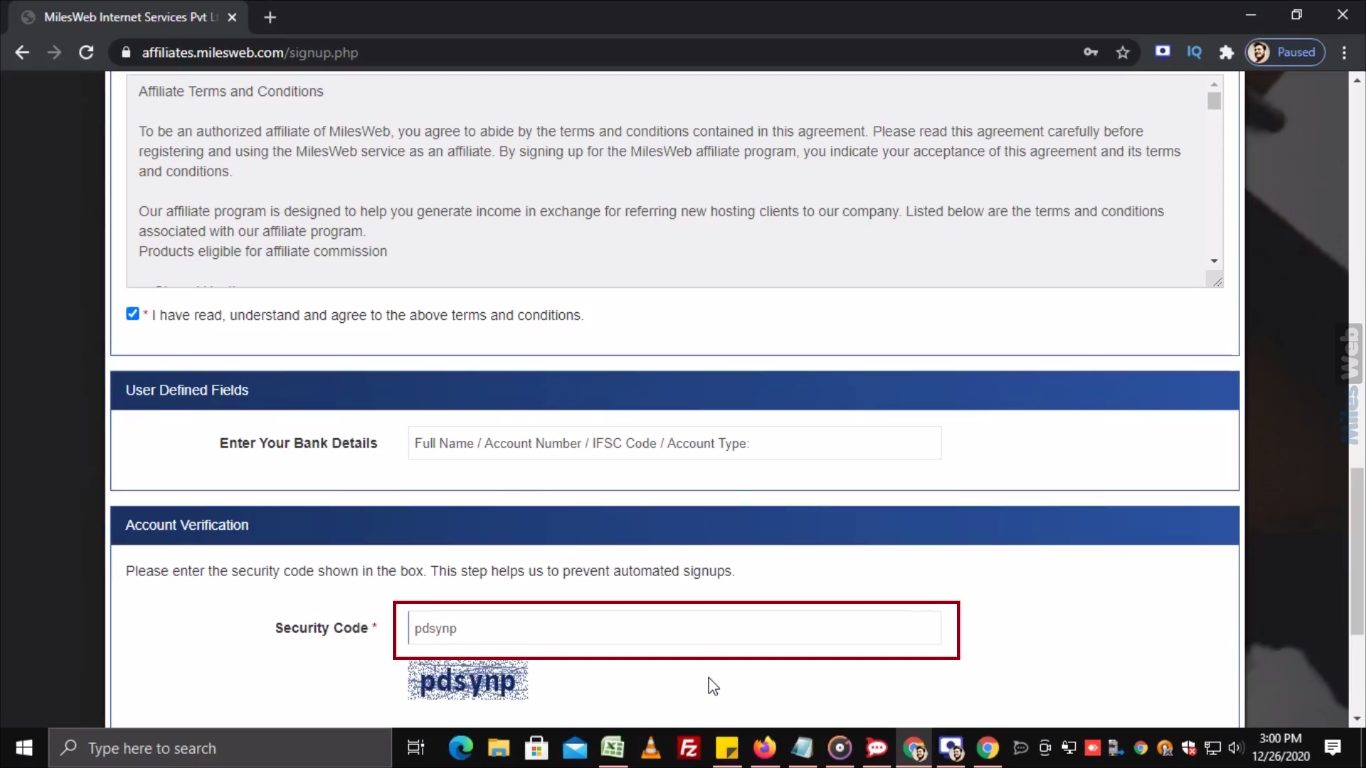This screenshot has height=768, width=1366.
Task: Bookmark this page with the star icon
Action: coord(1123,52)
